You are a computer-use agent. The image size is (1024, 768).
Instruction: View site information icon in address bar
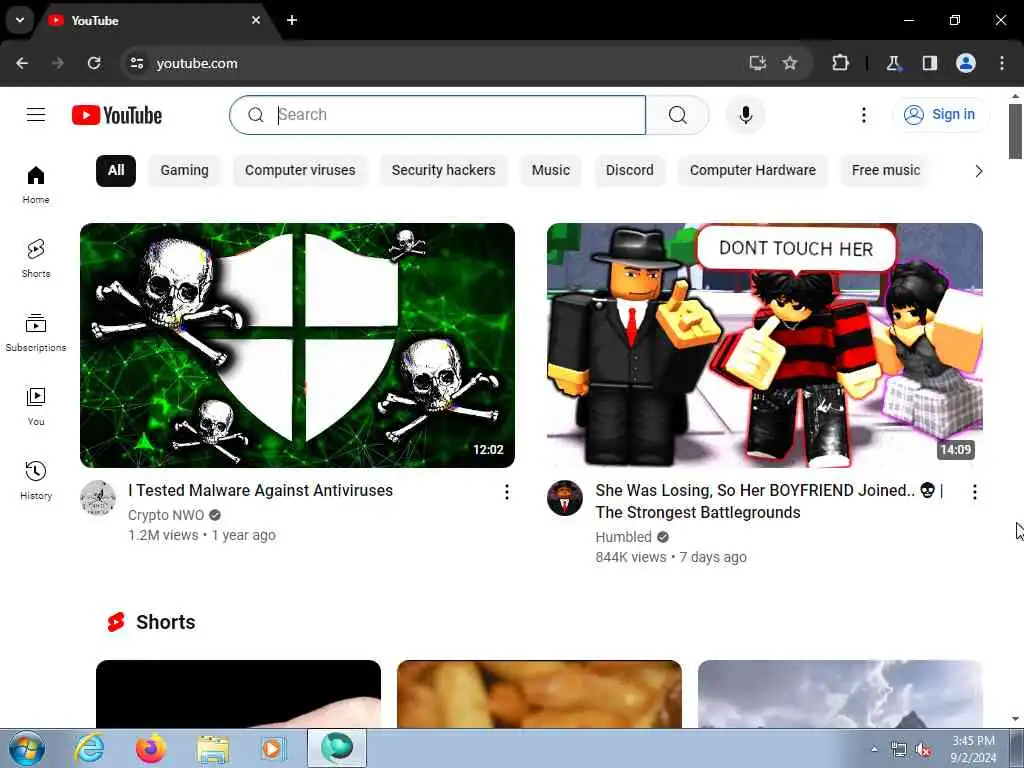[x=136, y=63]
